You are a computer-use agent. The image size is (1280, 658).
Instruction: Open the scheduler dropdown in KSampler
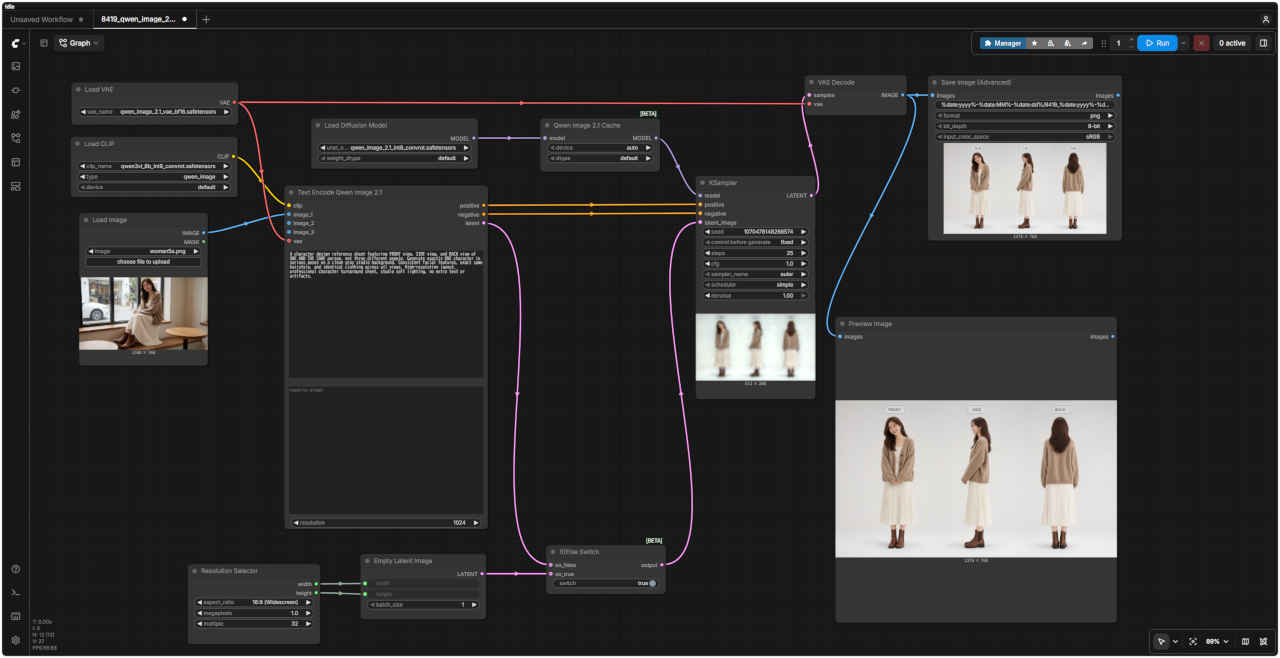pos(756,284)
